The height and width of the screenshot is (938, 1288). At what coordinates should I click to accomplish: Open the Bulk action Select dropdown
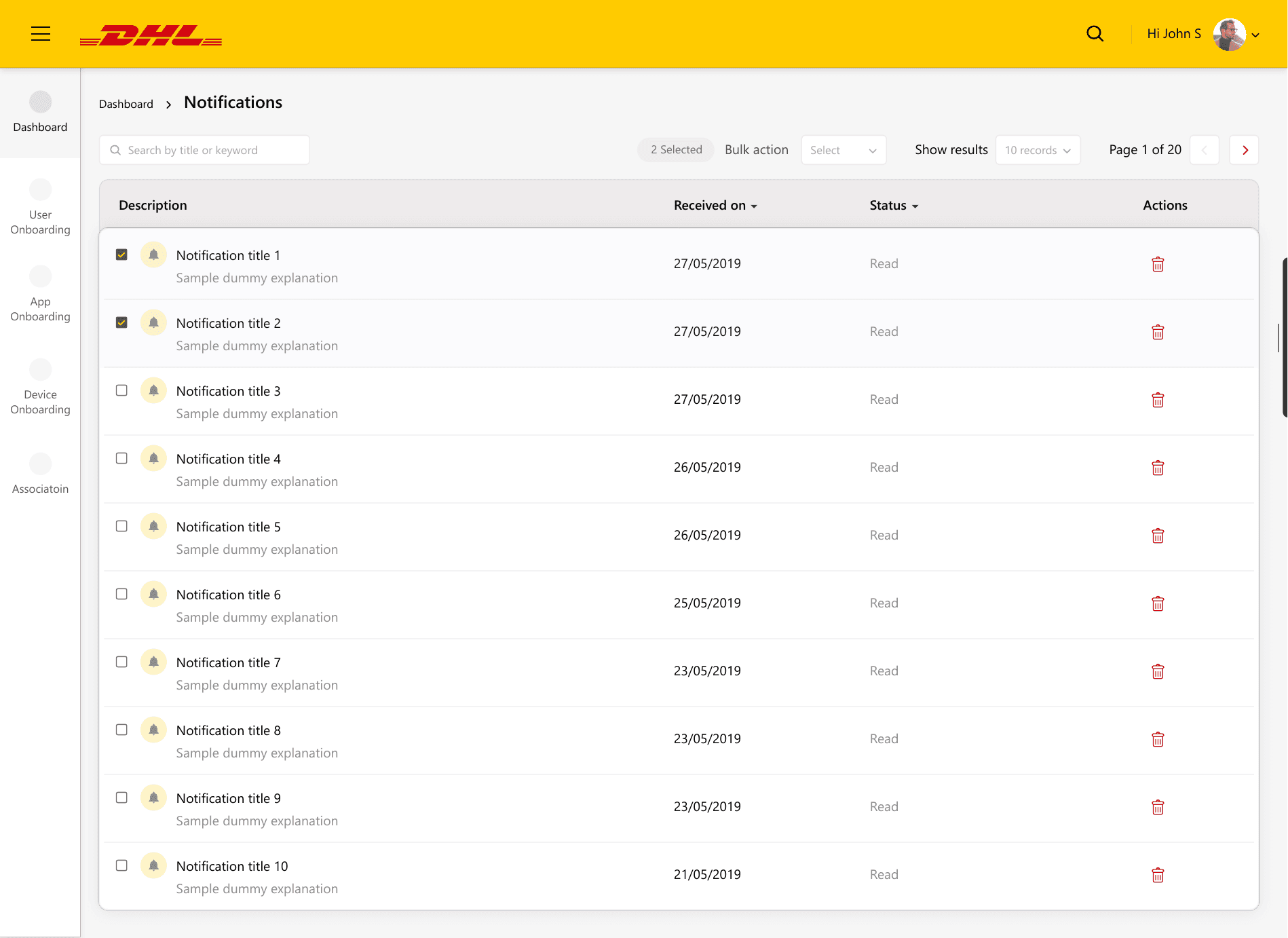pos(844,150)
